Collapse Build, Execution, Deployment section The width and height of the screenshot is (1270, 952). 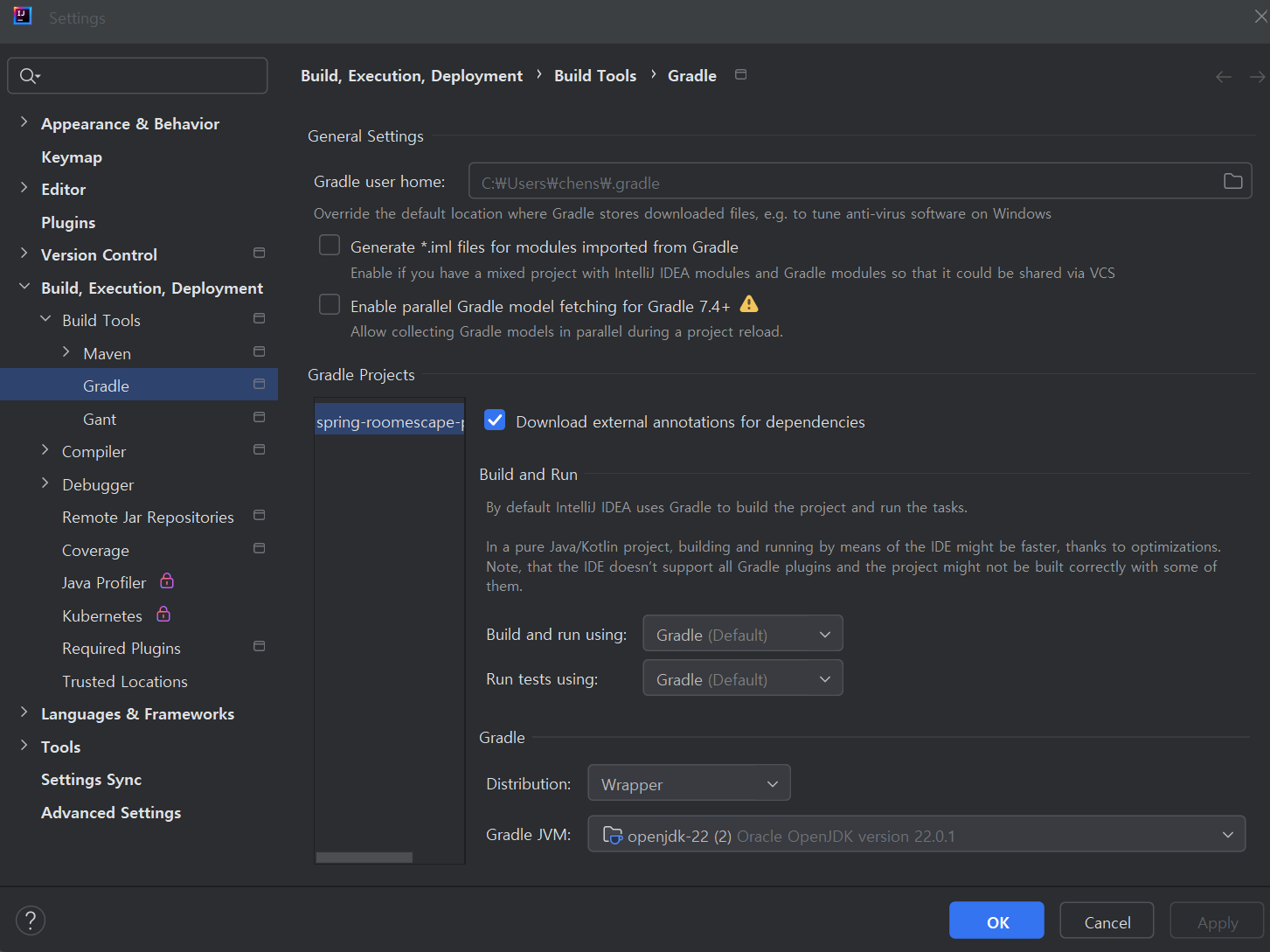coord(24,287)
